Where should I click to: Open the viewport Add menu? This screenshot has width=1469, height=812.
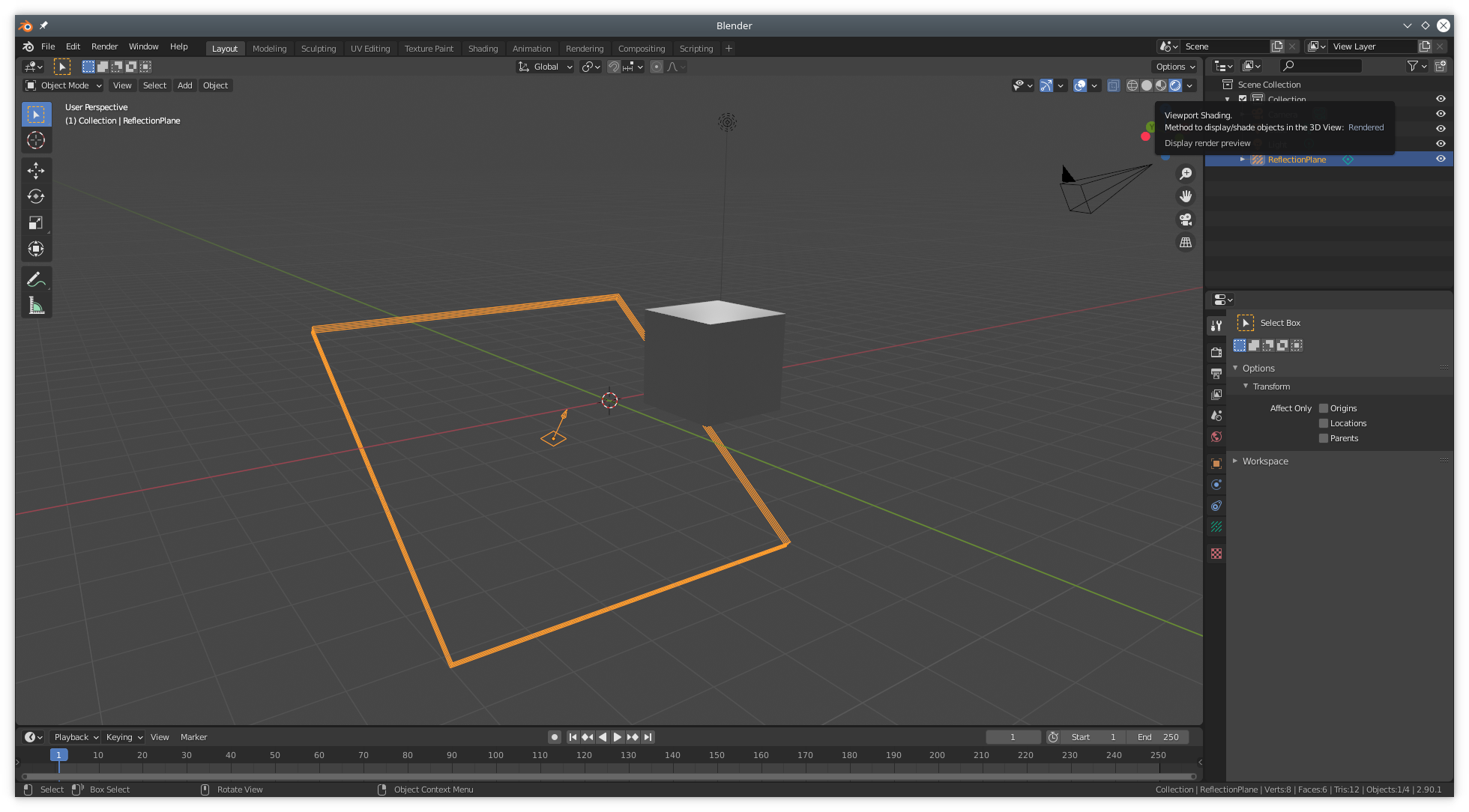pos(184,85)
